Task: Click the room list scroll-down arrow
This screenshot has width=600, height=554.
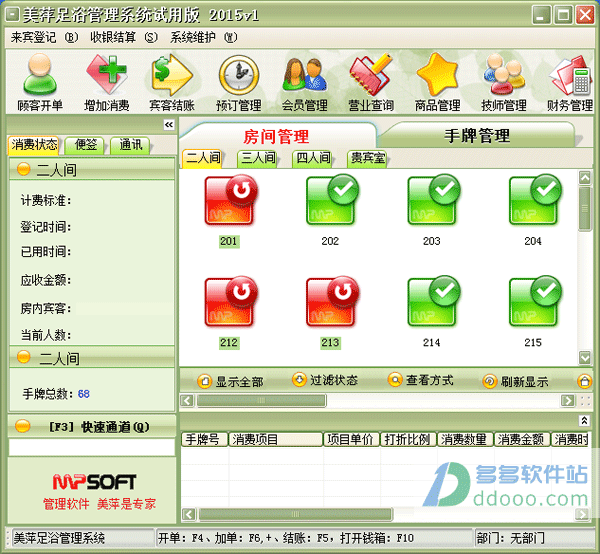Action: [x=584, y=357]
